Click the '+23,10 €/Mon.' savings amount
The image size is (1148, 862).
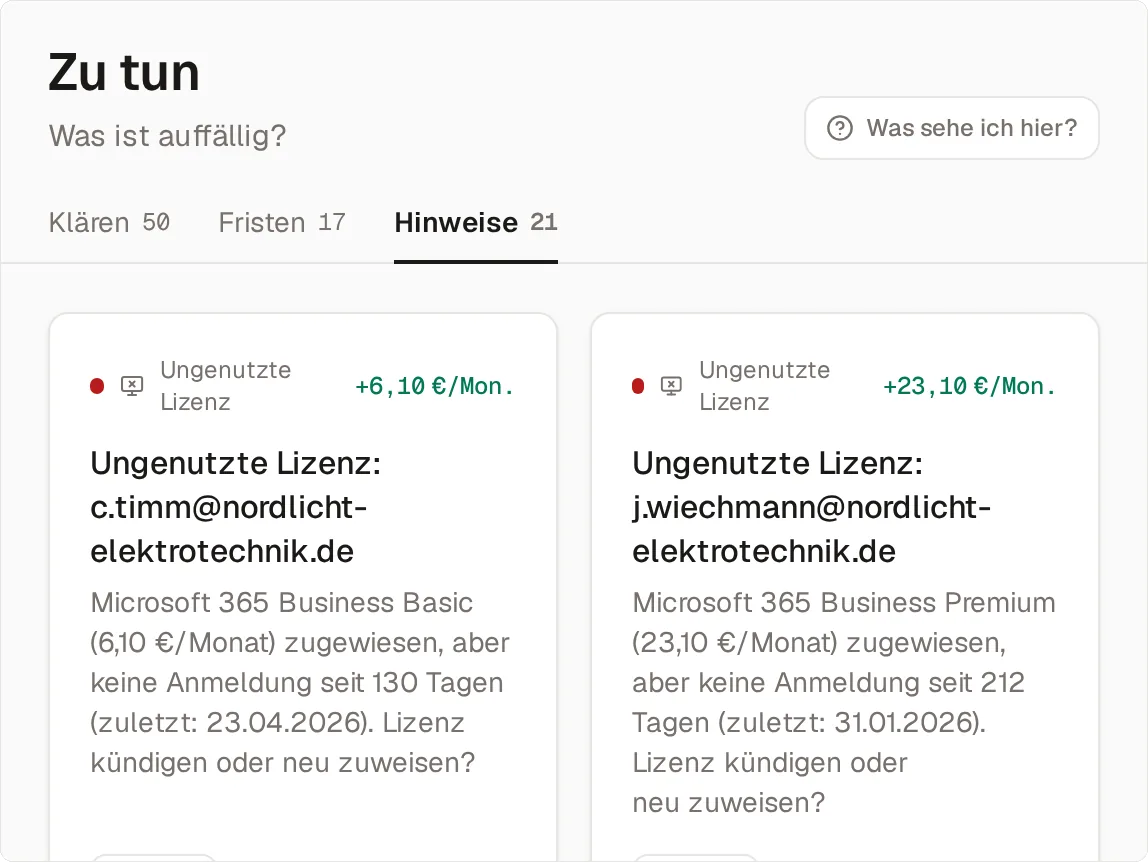969,386
